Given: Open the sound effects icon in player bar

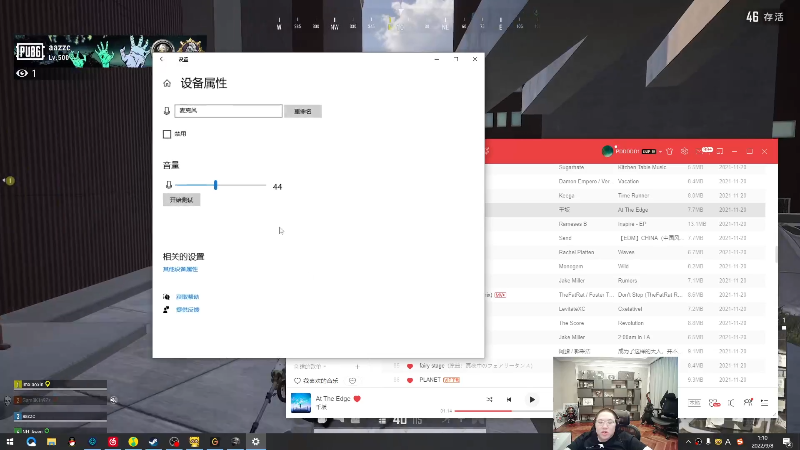Looking at the screenshot, I should [714, 403].
